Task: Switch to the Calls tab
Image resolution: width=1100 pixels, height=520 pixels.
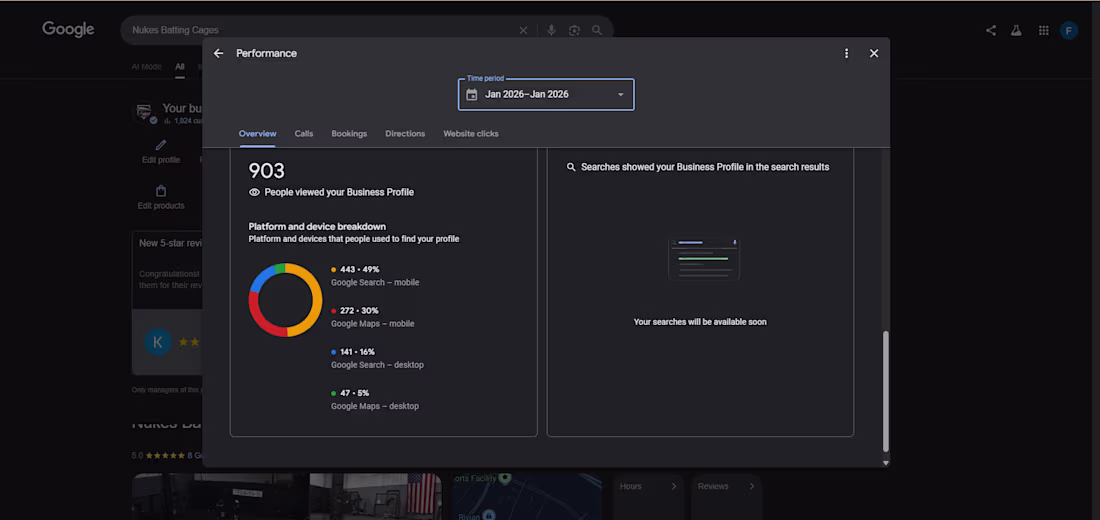Action: click(x=304, y=133)
